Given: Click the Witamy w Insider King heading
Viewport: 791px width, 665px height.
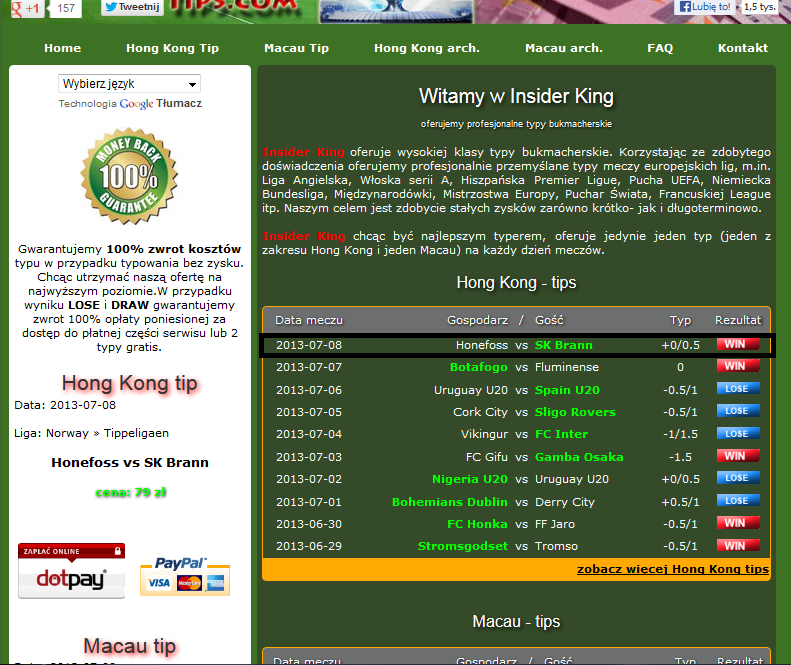Looking at the screenshot, I should [516, 96].
